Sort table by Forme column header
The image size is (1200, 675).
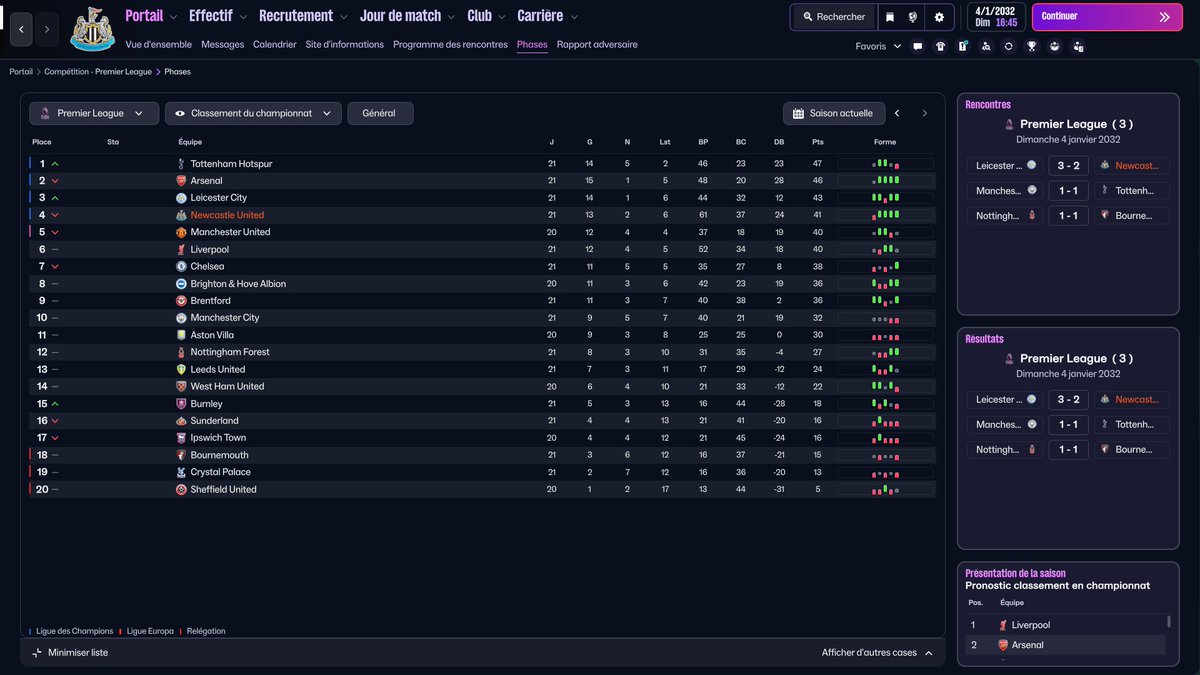click(x=885, y=142)
